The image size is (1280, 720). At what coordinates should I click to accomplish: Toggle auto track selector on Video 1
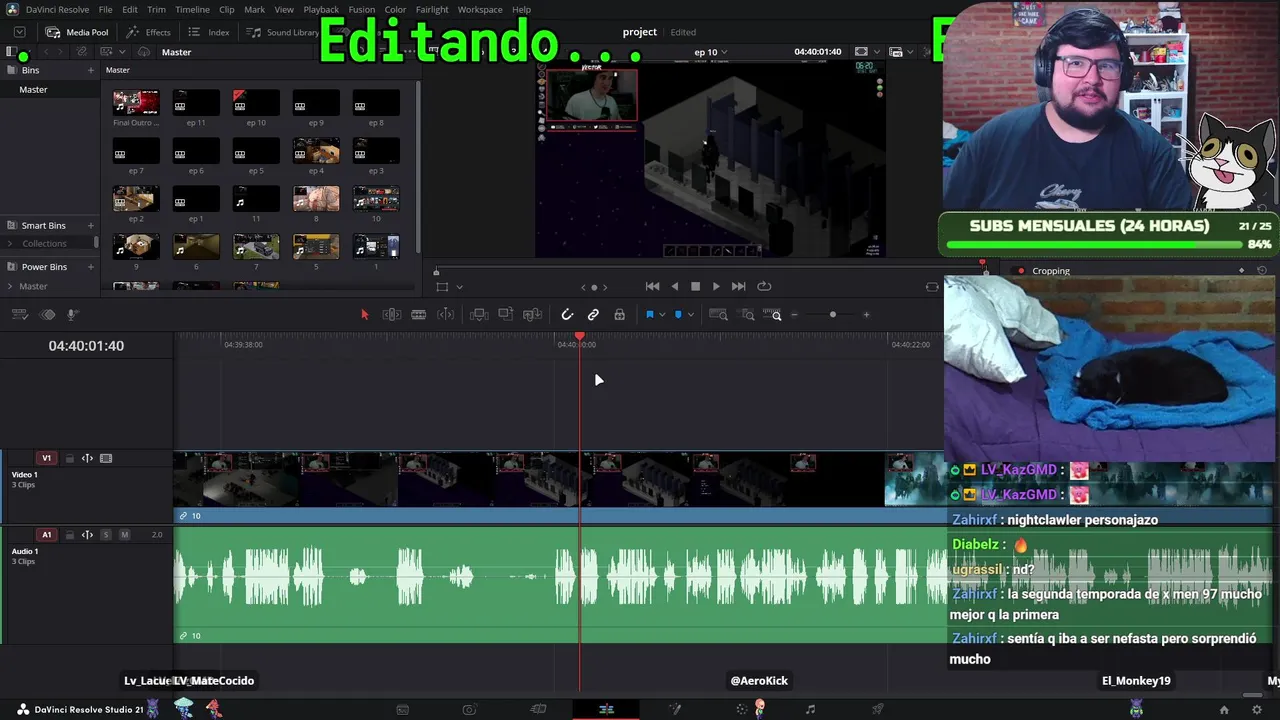[87, 458]
